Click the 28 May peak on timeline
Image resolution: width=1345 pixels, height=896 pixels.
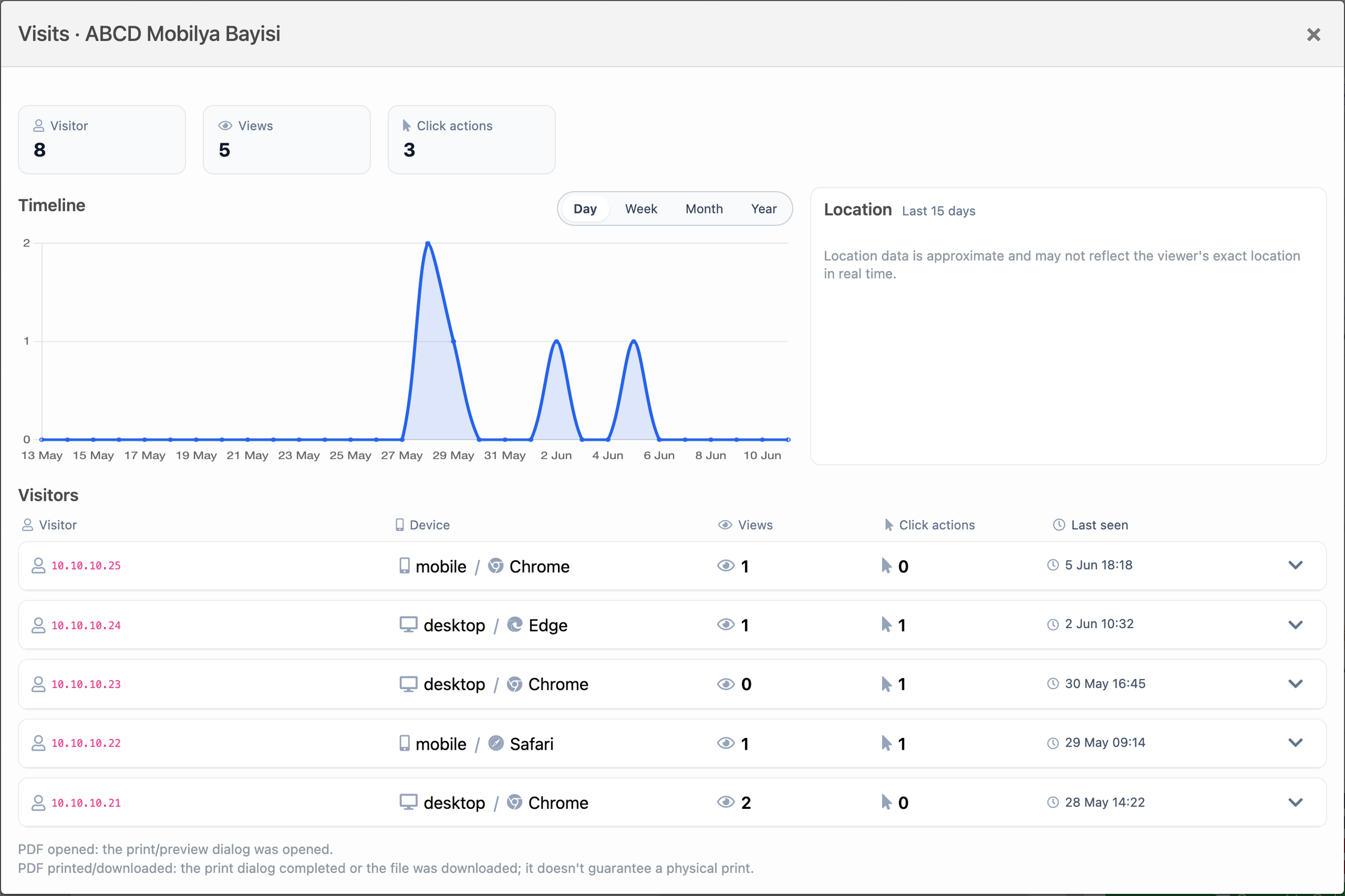pyautogui.click(x=428, y=244)
